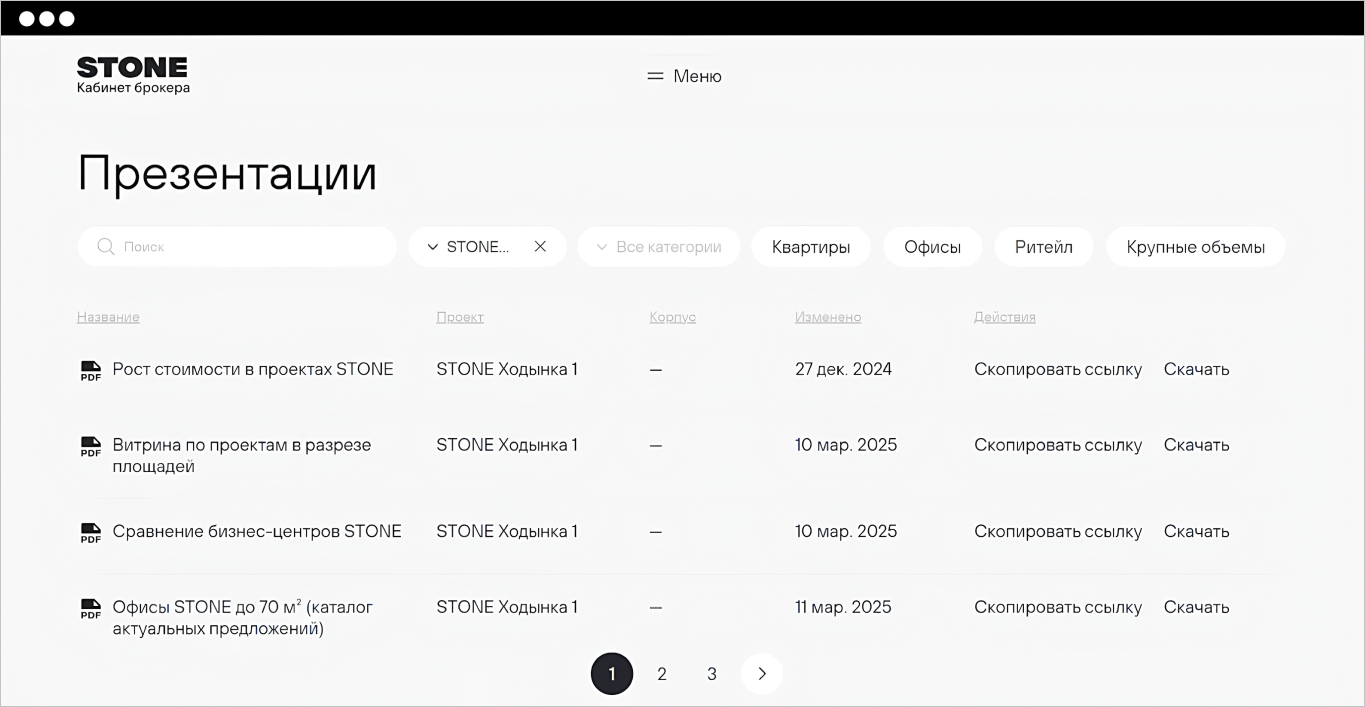Clear the STONE project filter with X

pos(540,246)
